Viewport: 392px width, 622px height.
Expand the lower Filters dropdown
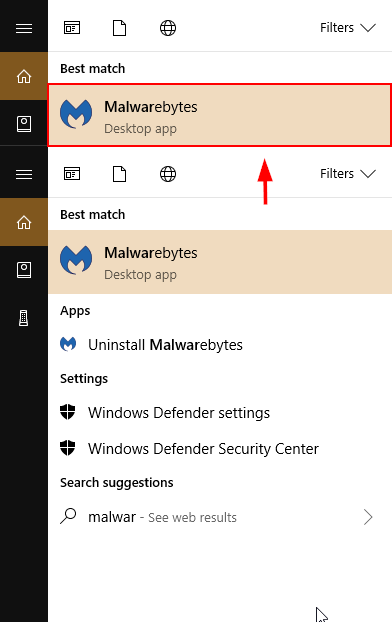pyautogui.click(x=348, y=173)
